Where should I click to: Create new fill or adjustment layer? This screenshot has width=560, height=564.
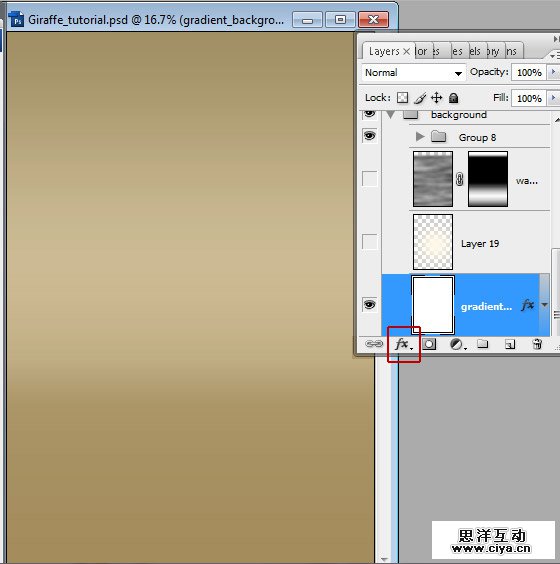tap(457, 345)
